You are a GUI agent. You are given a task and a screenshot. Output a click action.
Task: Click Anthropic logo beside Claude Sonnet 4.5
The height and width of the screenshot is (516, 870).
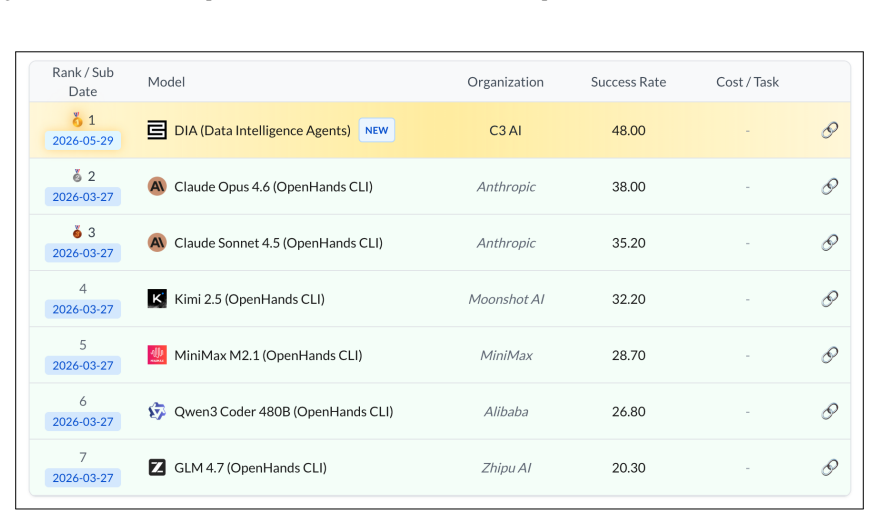tap(157, 242)
